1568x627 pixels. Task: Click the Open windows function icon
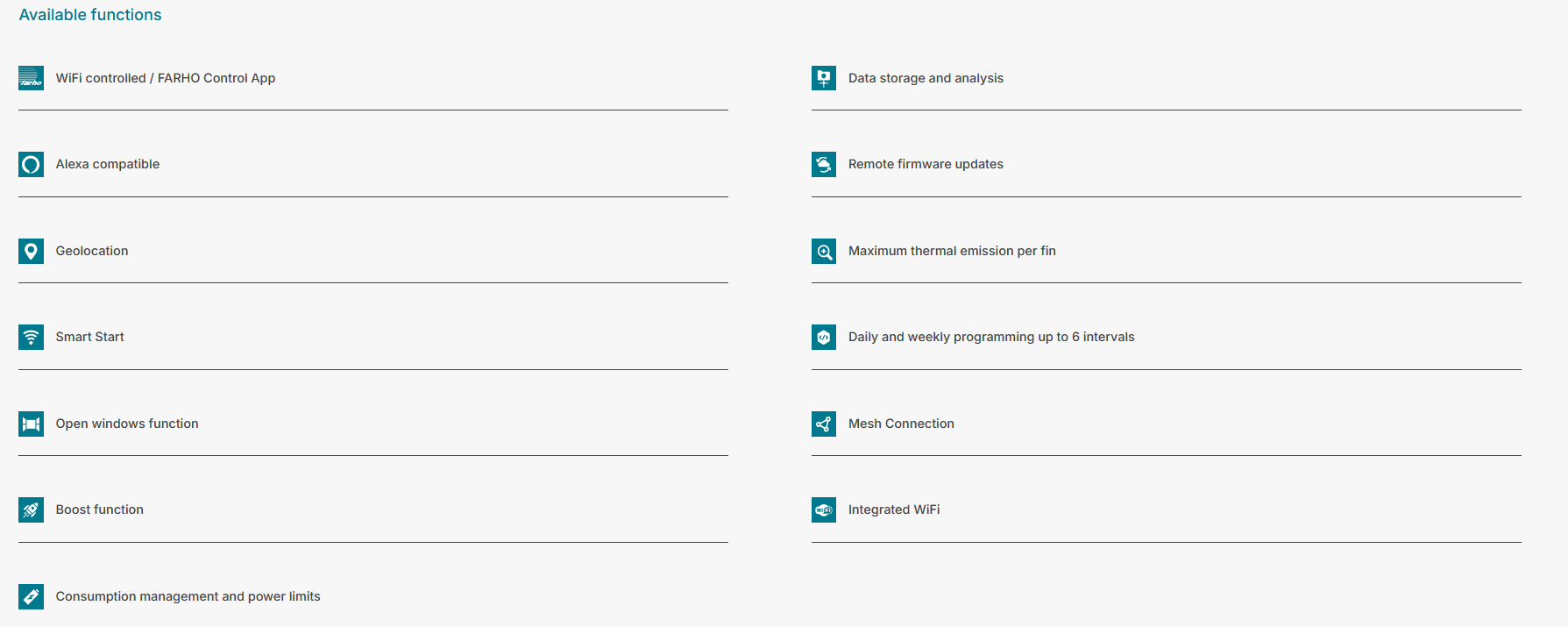click(x=31, y=424)
